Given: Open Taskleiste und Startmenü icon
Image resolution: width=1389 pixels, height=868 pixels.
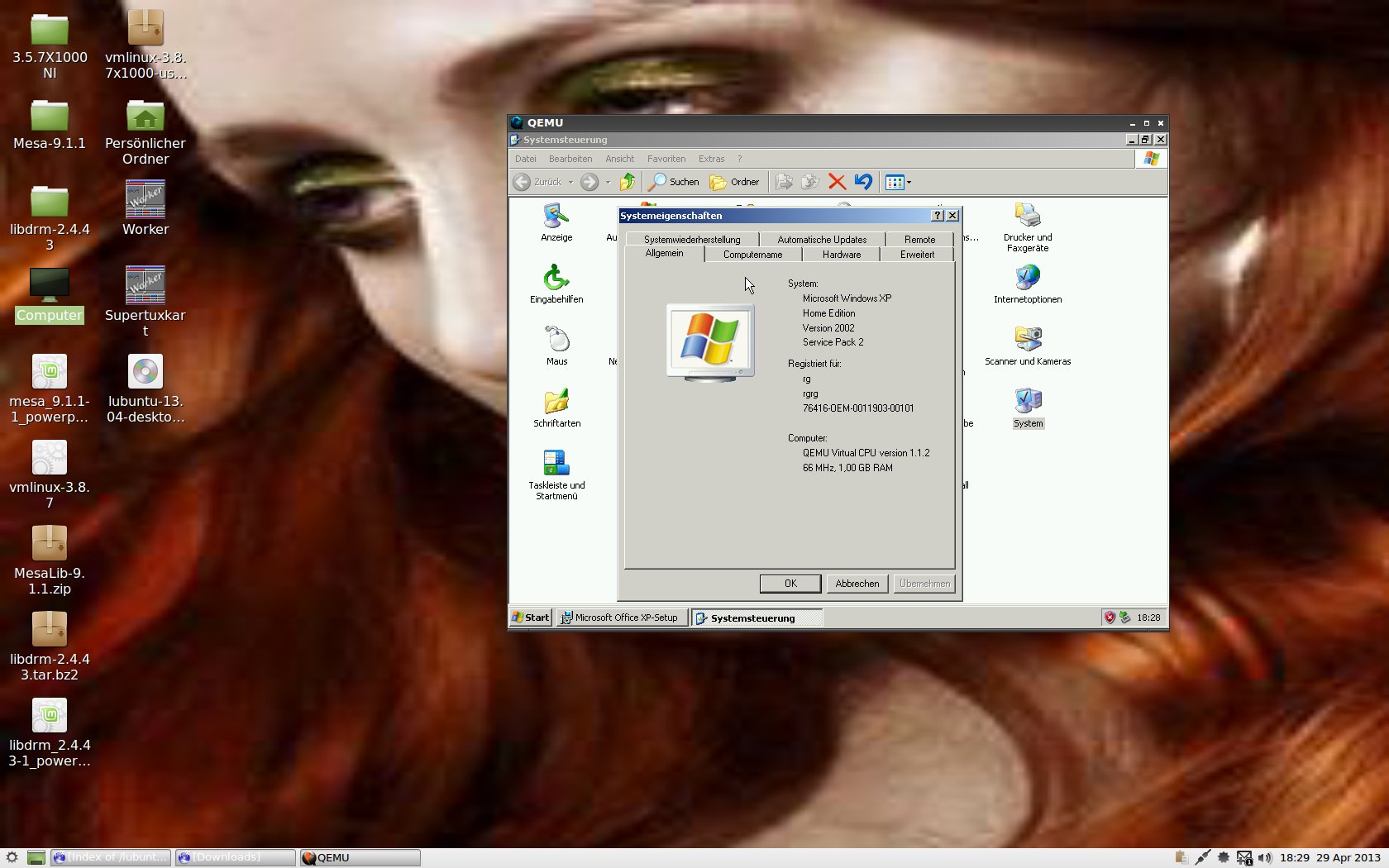Looking at the screenshot, I should click(556, 464).
